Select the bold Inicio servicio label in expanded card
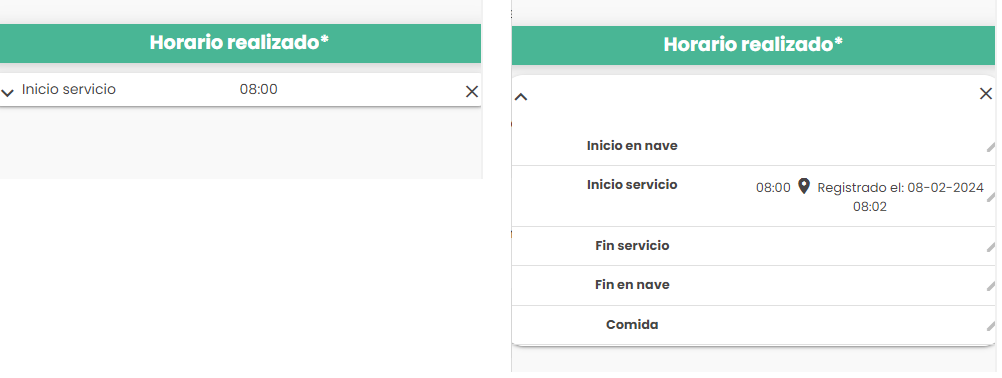 tap(632, 185)
